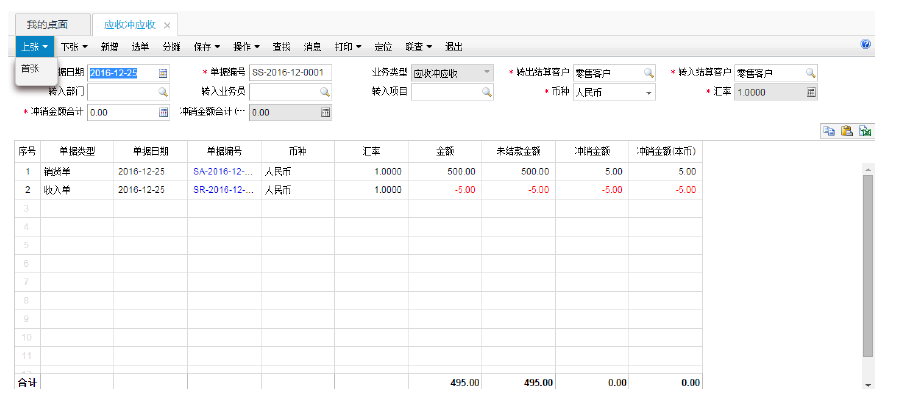Viewport: 915px width, 409px height.
Task: Open the 下张 dropdown menu
Action: click(74, 46)
